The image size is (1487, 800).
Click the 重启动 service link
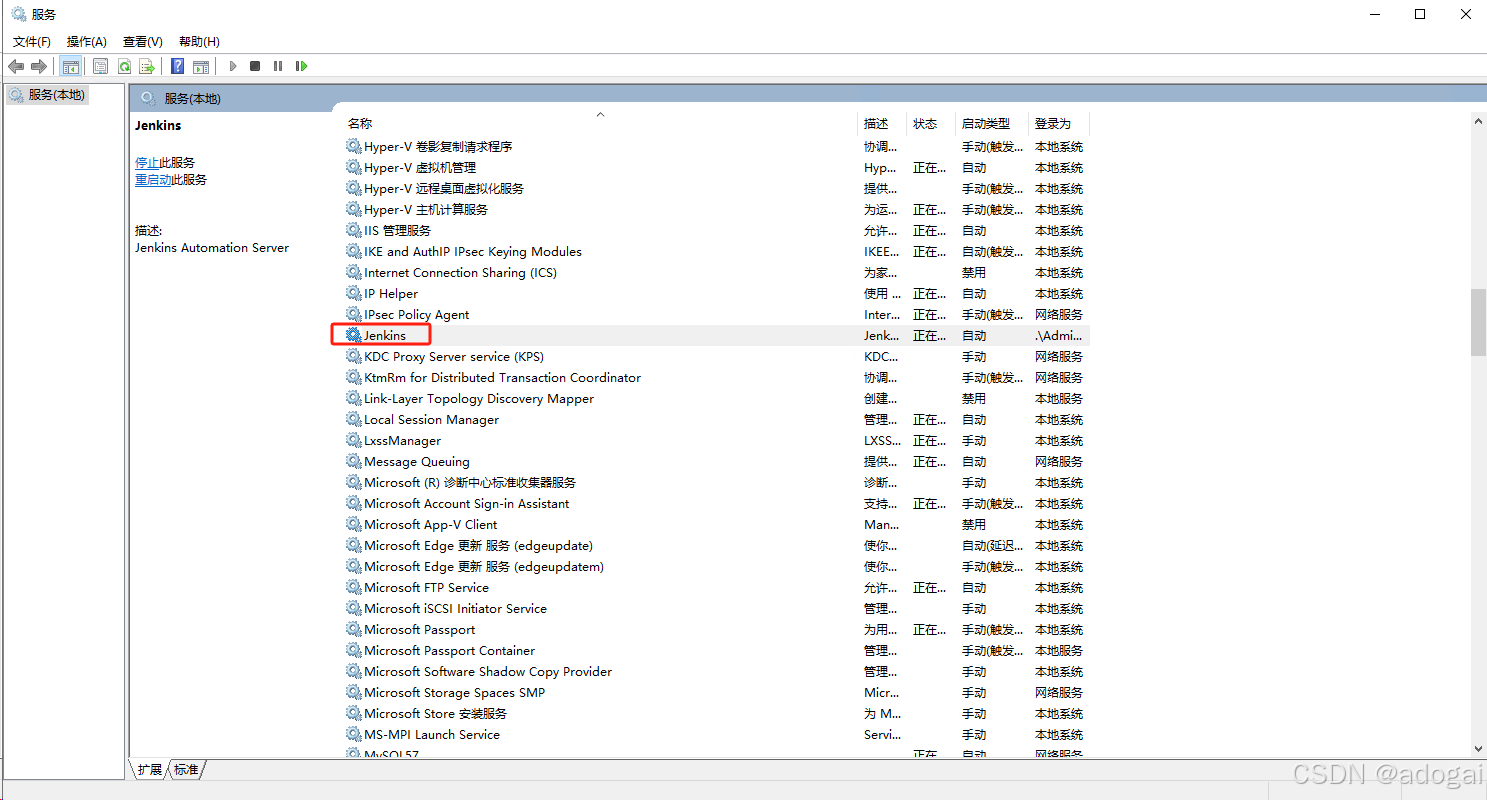153,180
